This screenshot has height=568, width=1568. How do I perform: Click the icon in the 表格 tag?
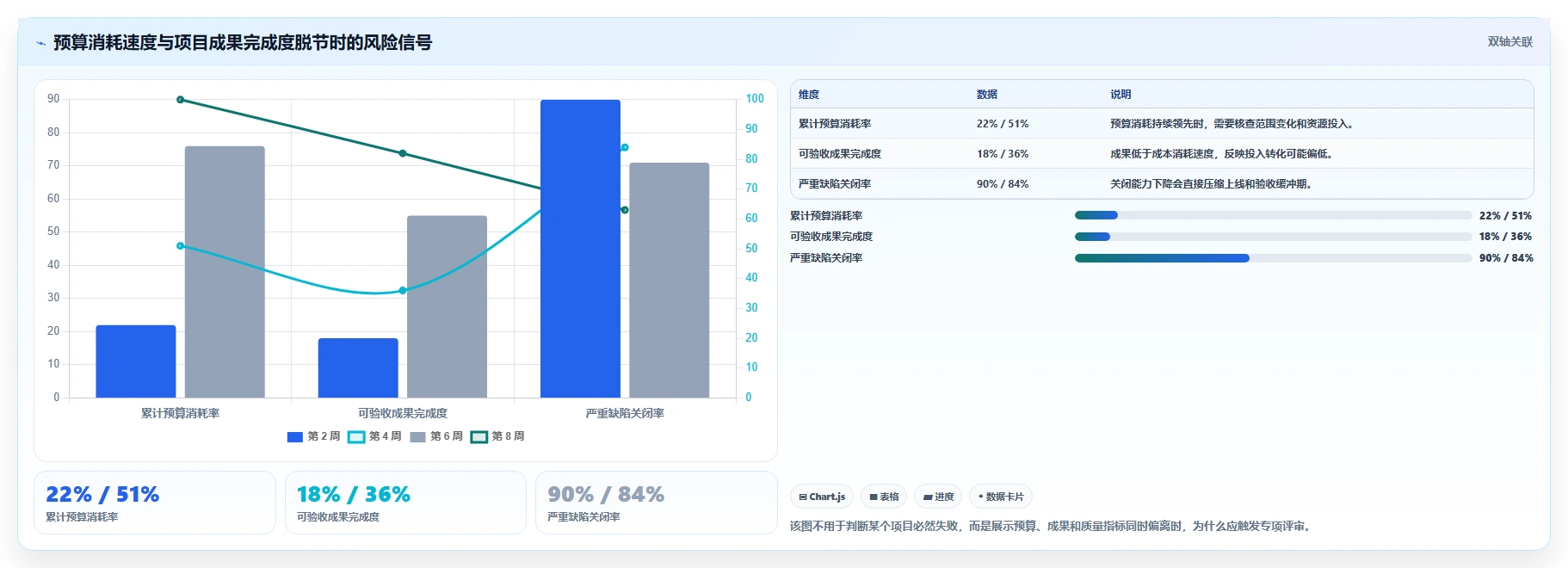pos(874,497)
